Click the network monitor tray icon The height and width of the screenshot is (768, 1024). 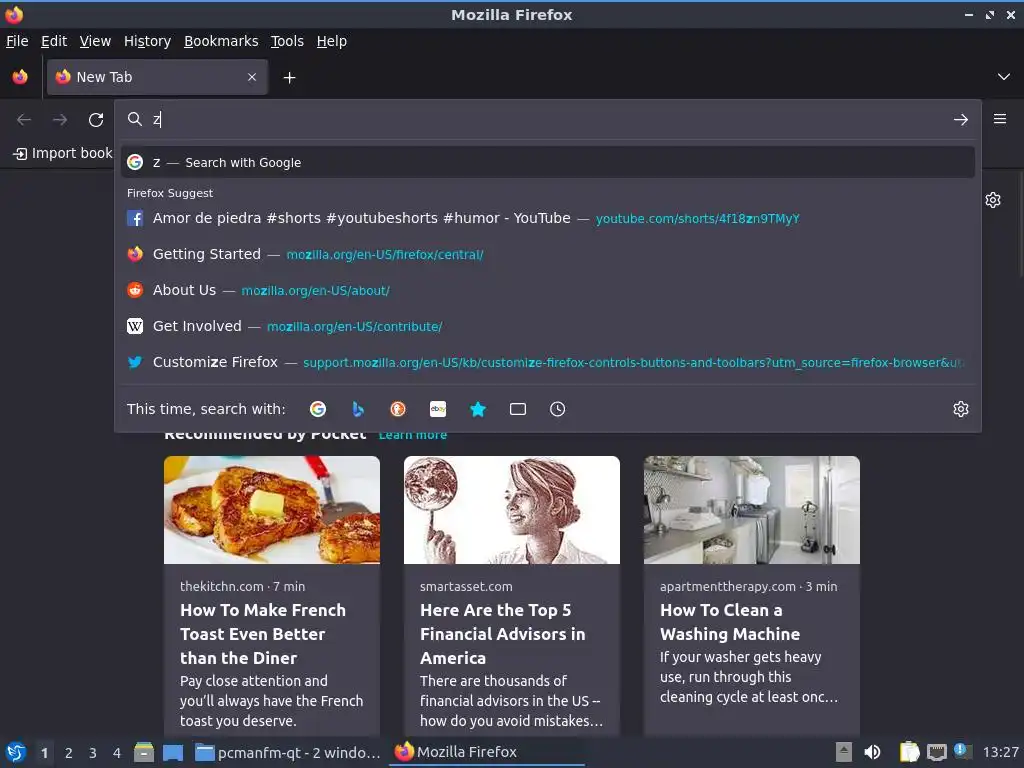pyautogui.click(x=936, y=753)
